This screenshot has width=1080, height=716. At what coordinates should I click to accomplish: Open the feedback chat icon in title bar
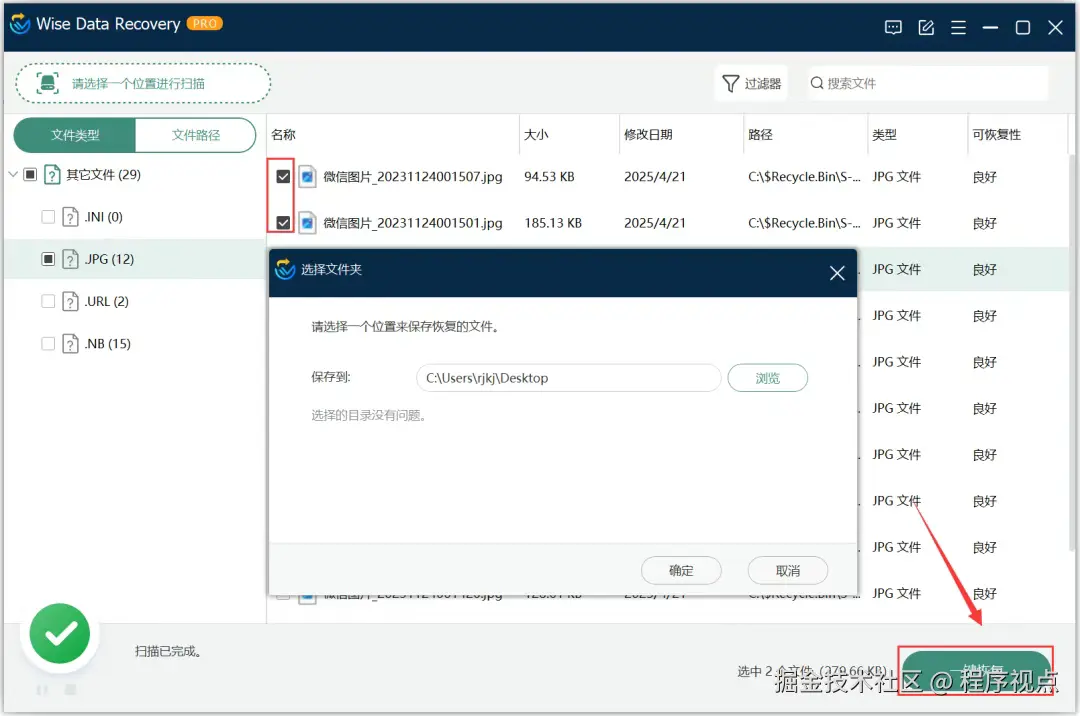point(893,28)
